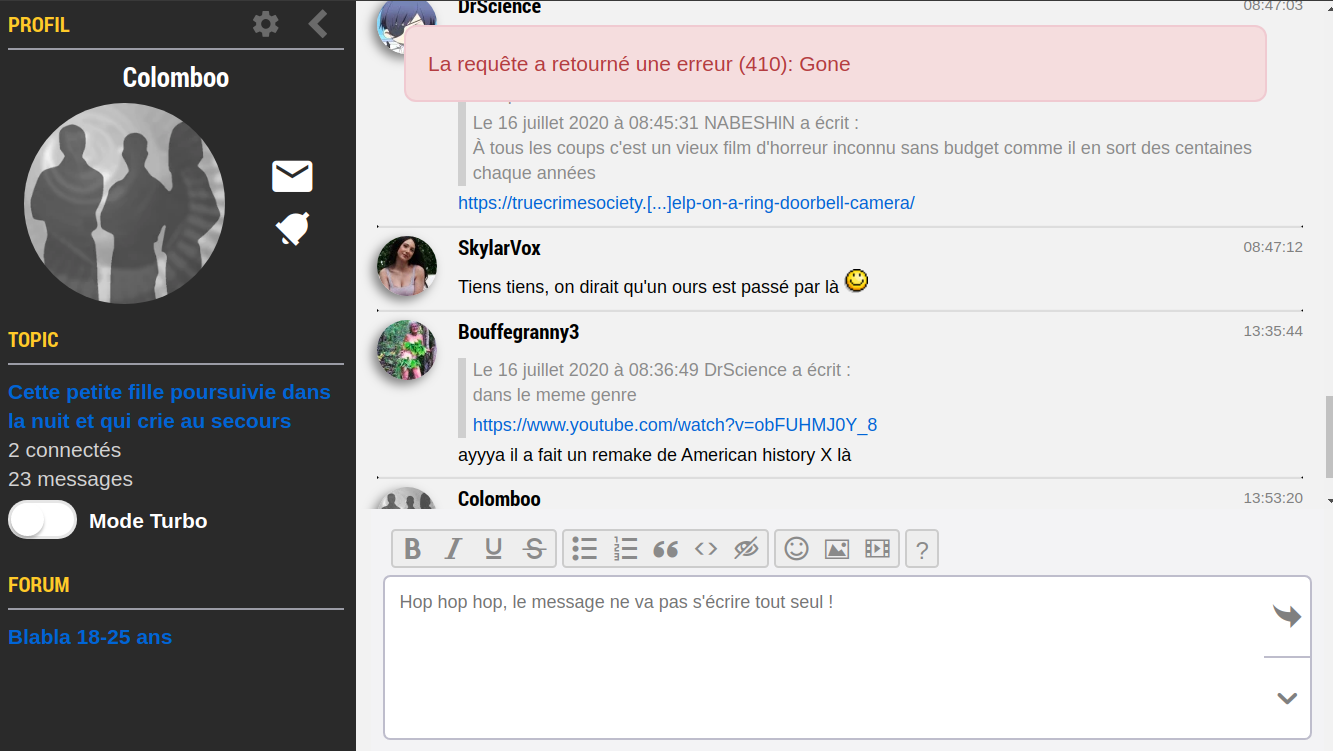Insert a video via film icon
This screenshot has width=1333, height=751.
[x=877, y=549]
